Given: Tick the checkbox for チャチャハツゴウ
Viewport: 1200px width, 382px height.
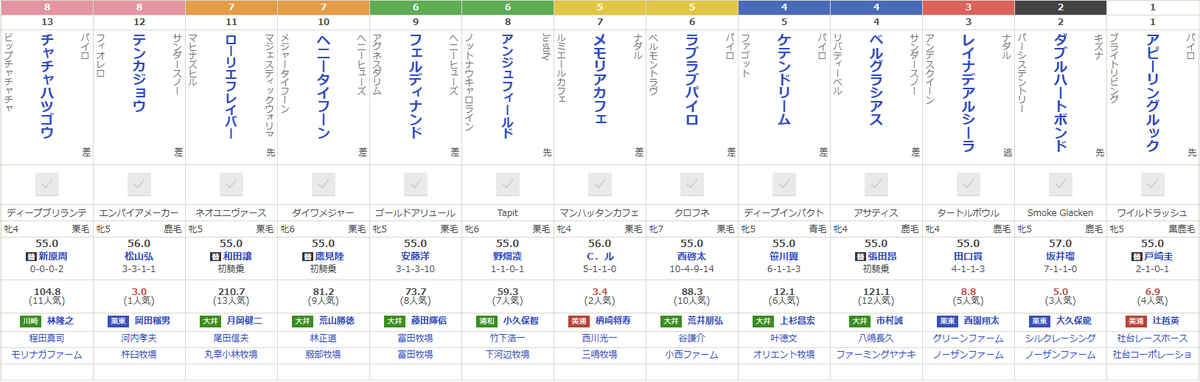Looking at the screenshot, I should 46,184.
